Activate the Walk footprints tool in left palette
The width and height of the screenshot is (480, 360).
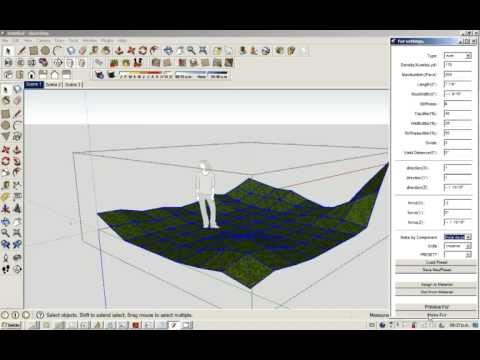pos(6,269)
